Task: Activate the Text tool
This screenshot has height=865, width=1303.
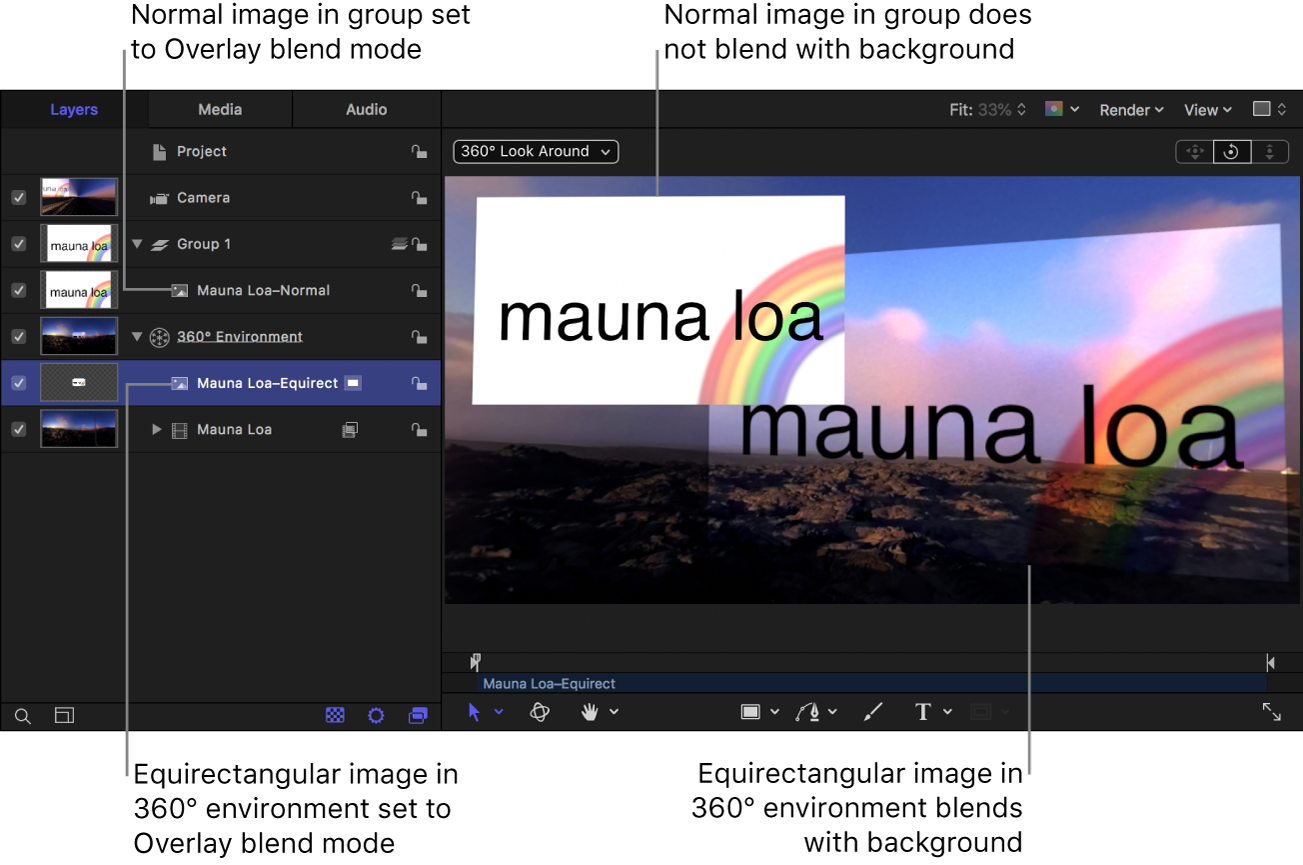Action: point(922,711)
